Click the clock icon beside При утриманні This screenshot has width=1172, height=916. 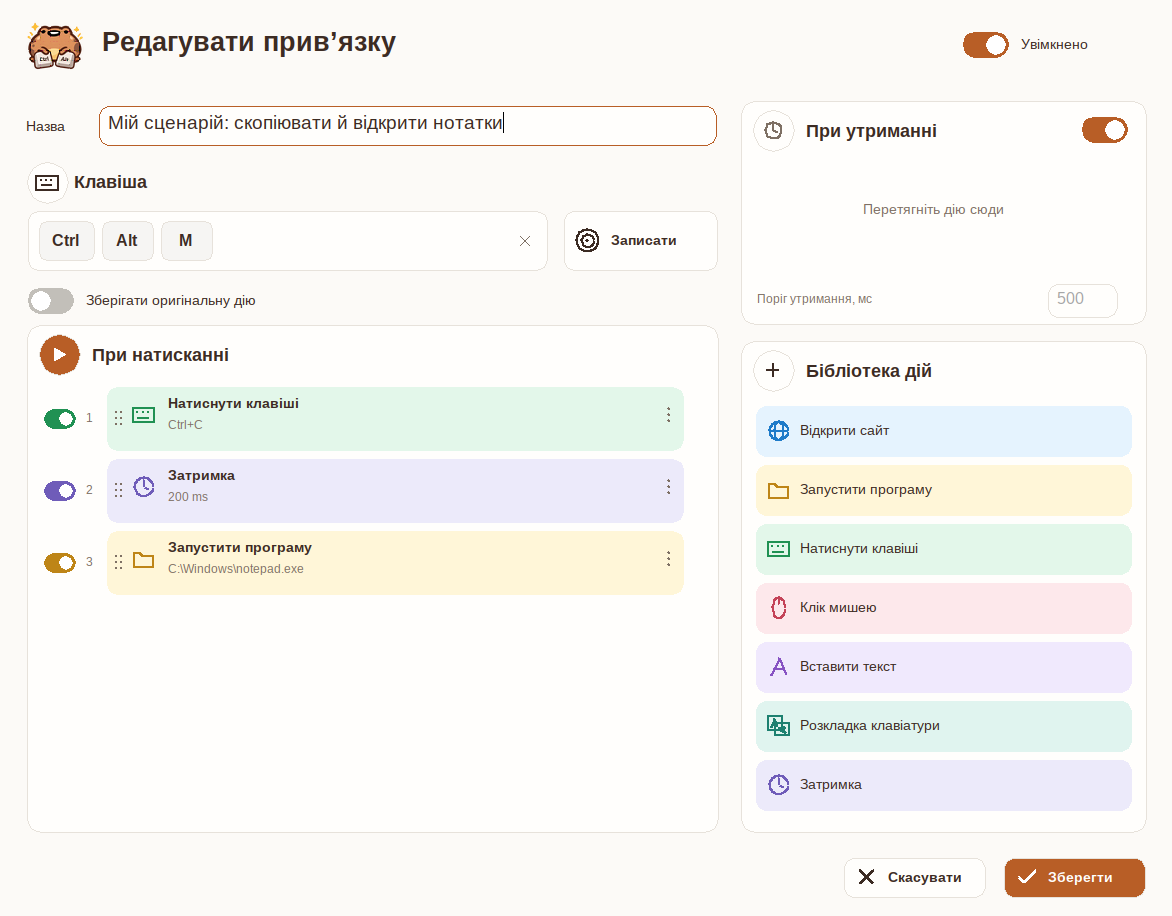774,131
